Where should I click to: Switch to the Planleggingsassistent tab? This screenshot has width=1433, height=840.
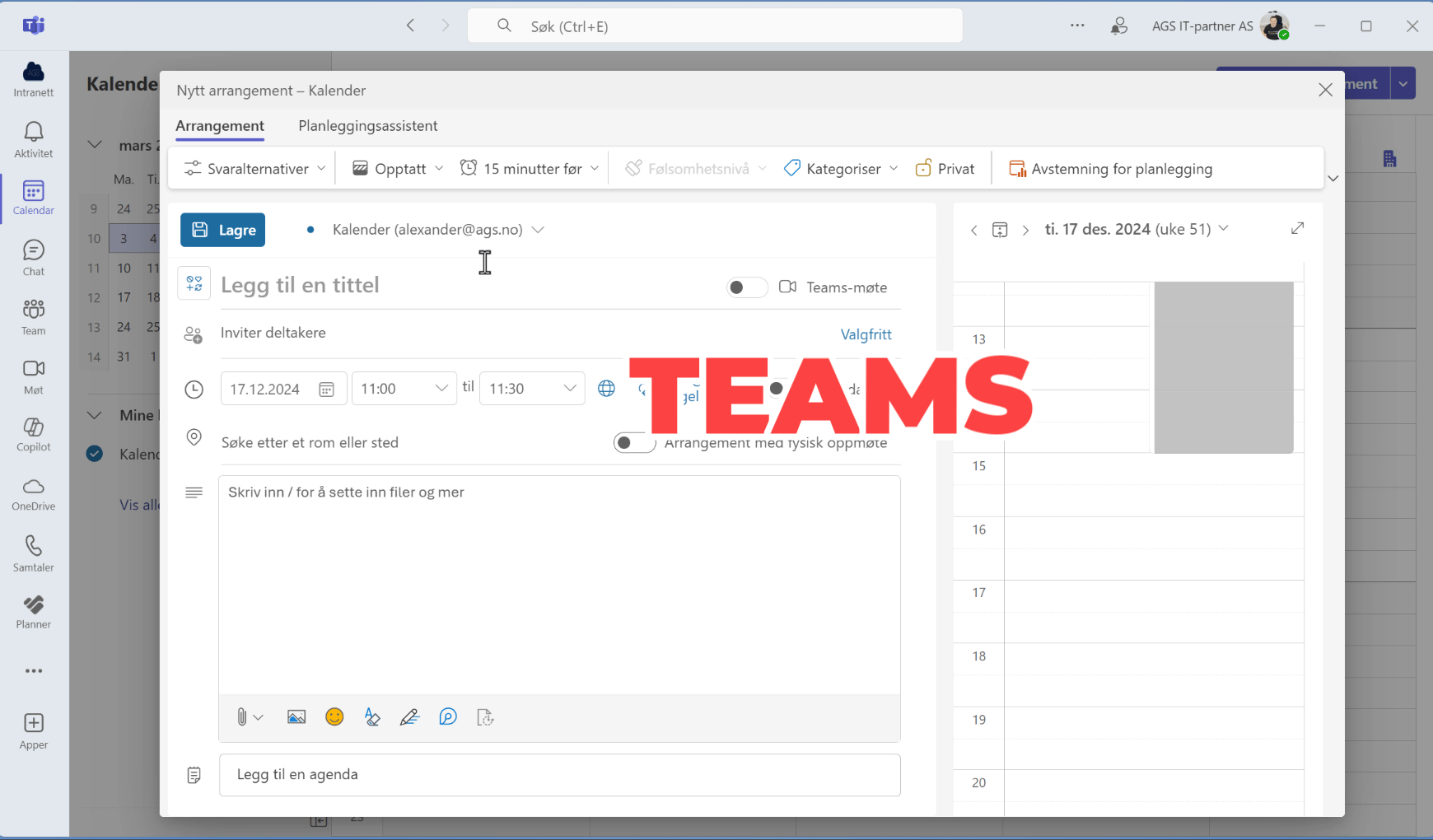pyautogui.click(x=368, y=126)
